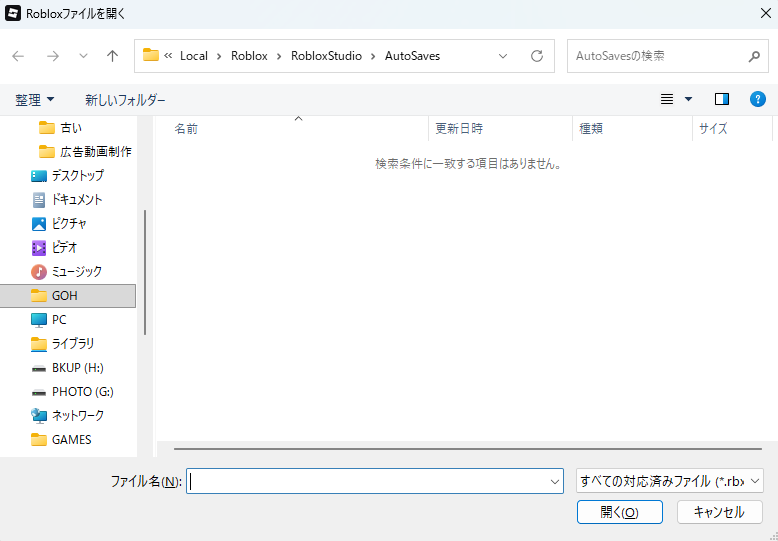Image resolution: width=778 pixels, height=541 pixels.
Task: Click the キャンセル button
Action: click(x=719, y=512)
